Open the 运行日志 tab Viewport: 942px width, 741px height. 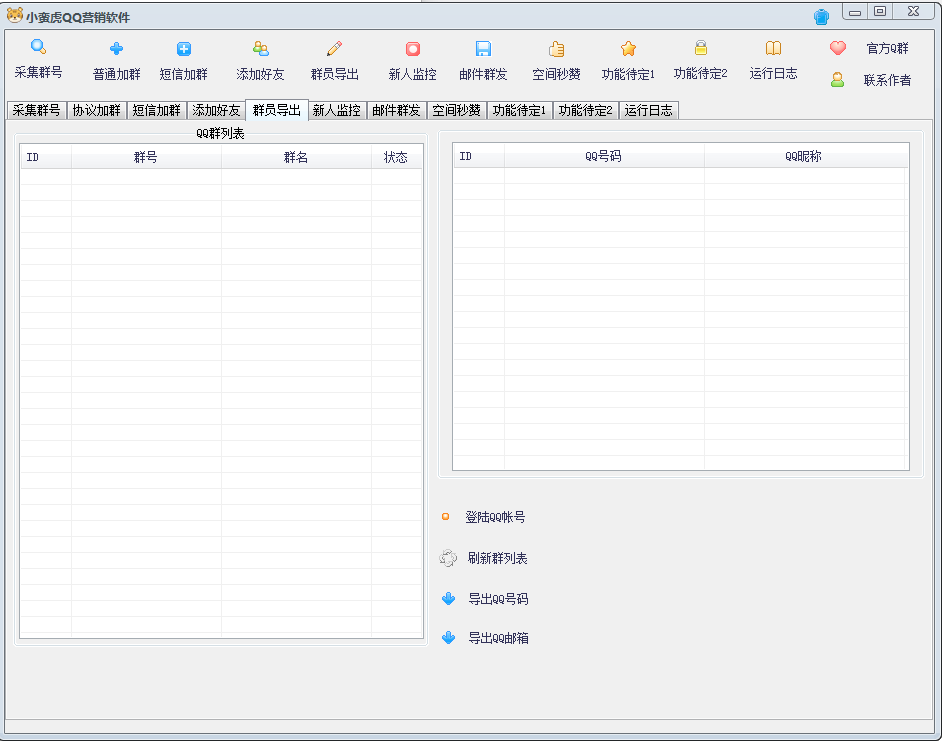648,111
